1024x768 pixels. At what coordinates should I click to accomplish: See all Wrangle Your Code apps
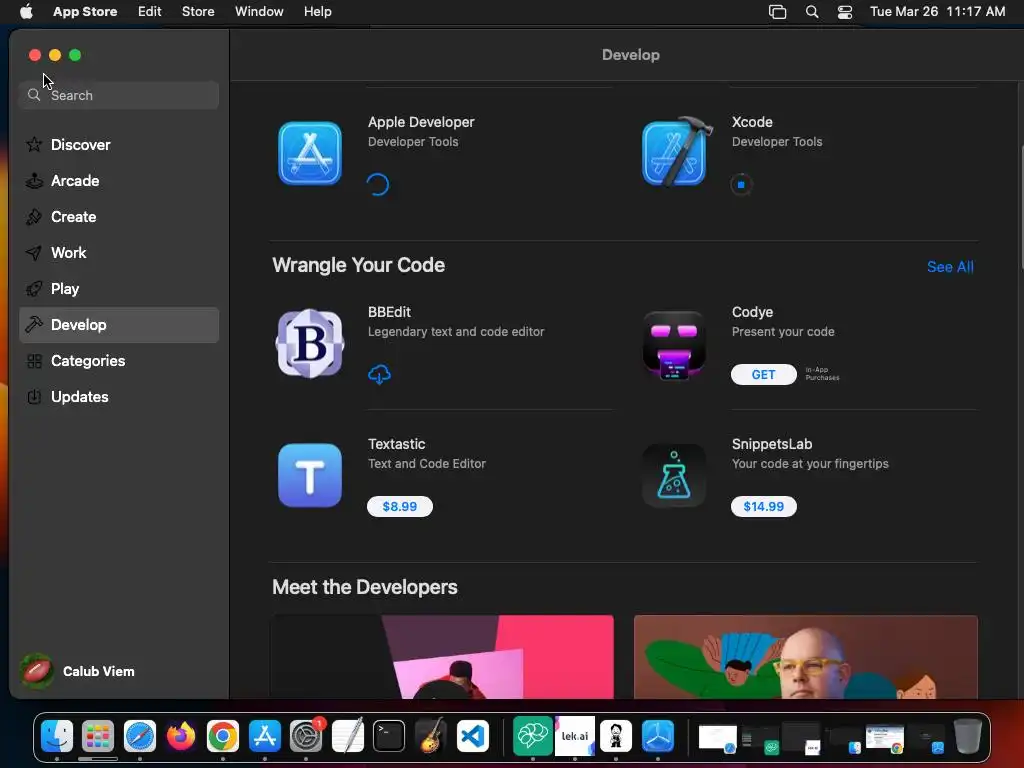coord(950,267)
